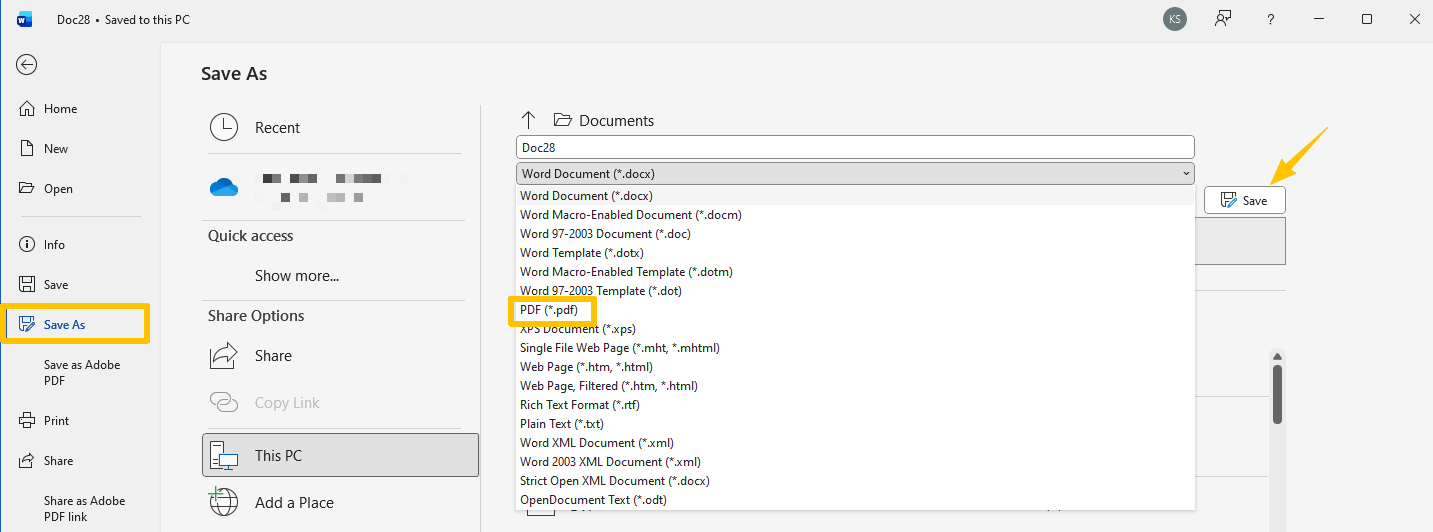Click the Word app icon in title bar

point(25,19)
